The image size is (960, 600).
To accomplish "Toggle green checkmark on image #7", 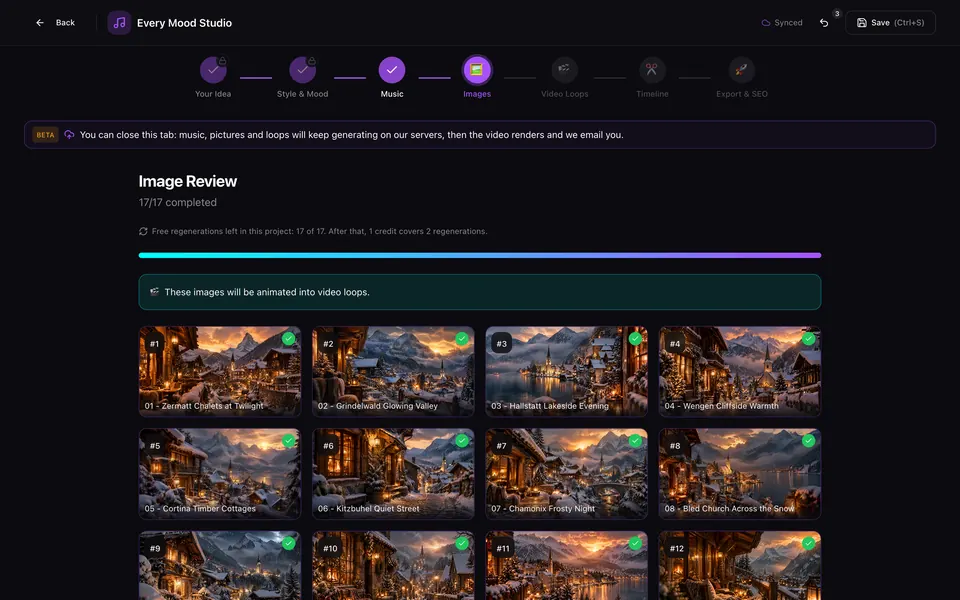I will (x=635, y=440).
